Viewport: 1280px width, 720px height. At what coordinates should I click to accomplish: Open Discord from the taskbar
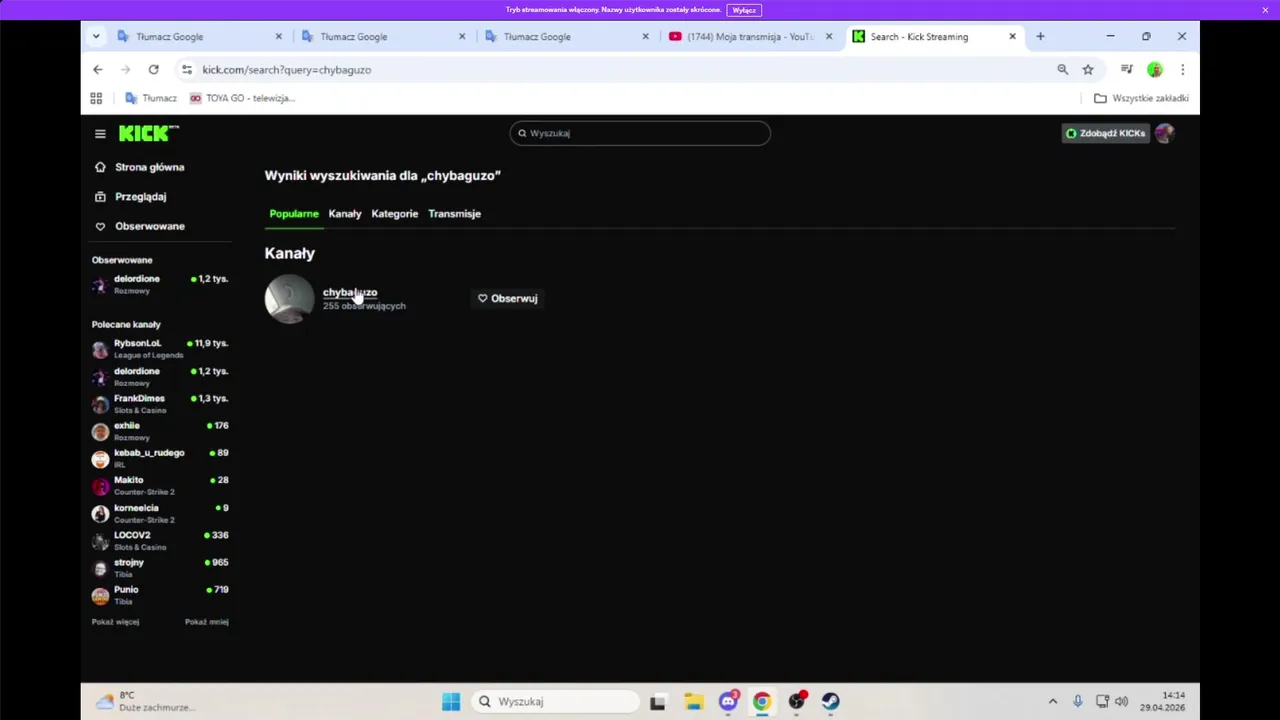728,701
